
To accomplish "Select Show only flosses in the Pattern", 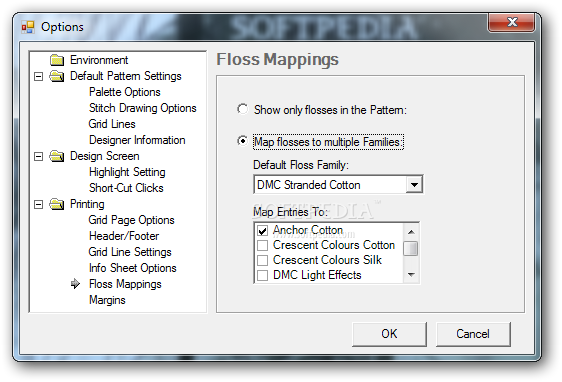I will (x=243, y=109).
